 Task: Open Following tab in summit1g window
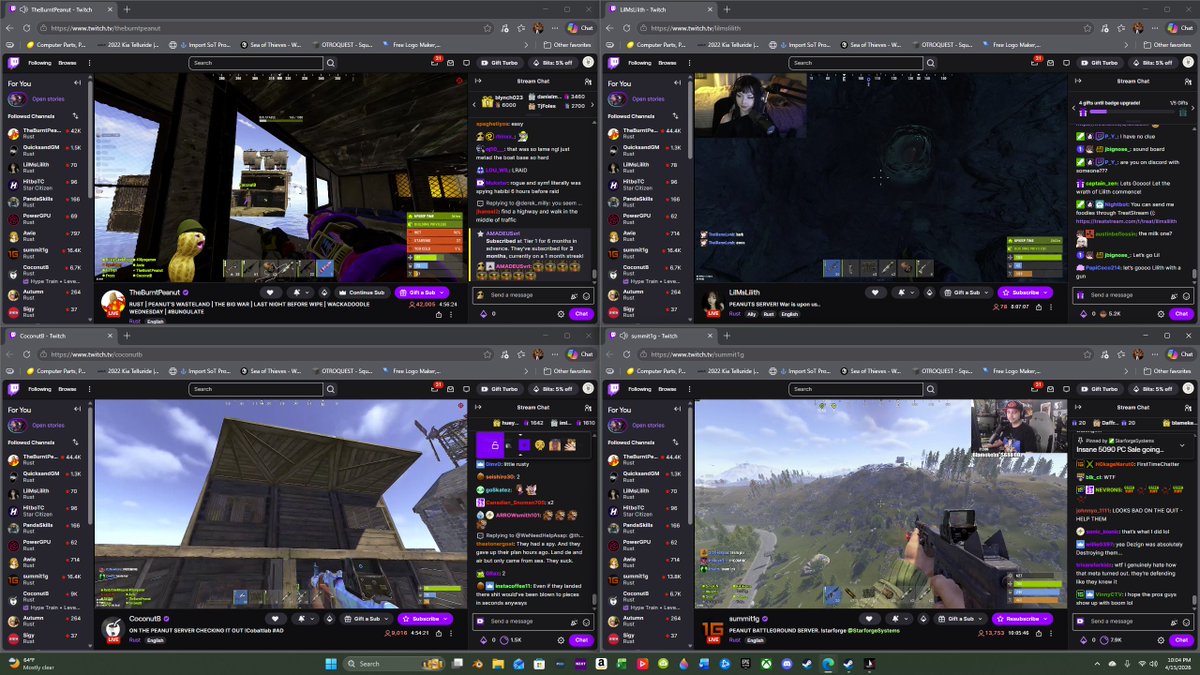point(640,389)
